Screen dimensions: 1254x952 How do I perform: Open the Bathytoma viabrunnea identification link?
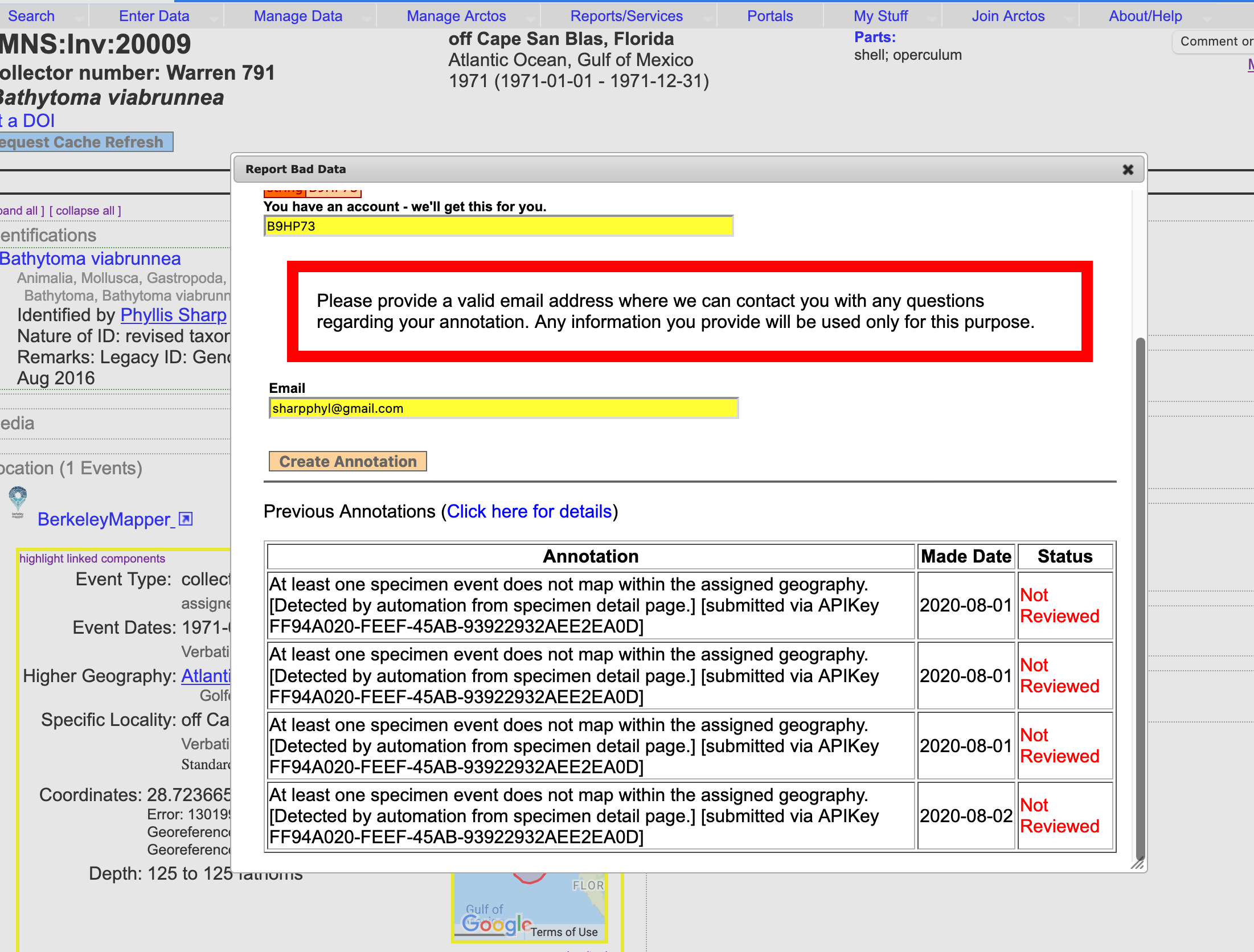90,258
